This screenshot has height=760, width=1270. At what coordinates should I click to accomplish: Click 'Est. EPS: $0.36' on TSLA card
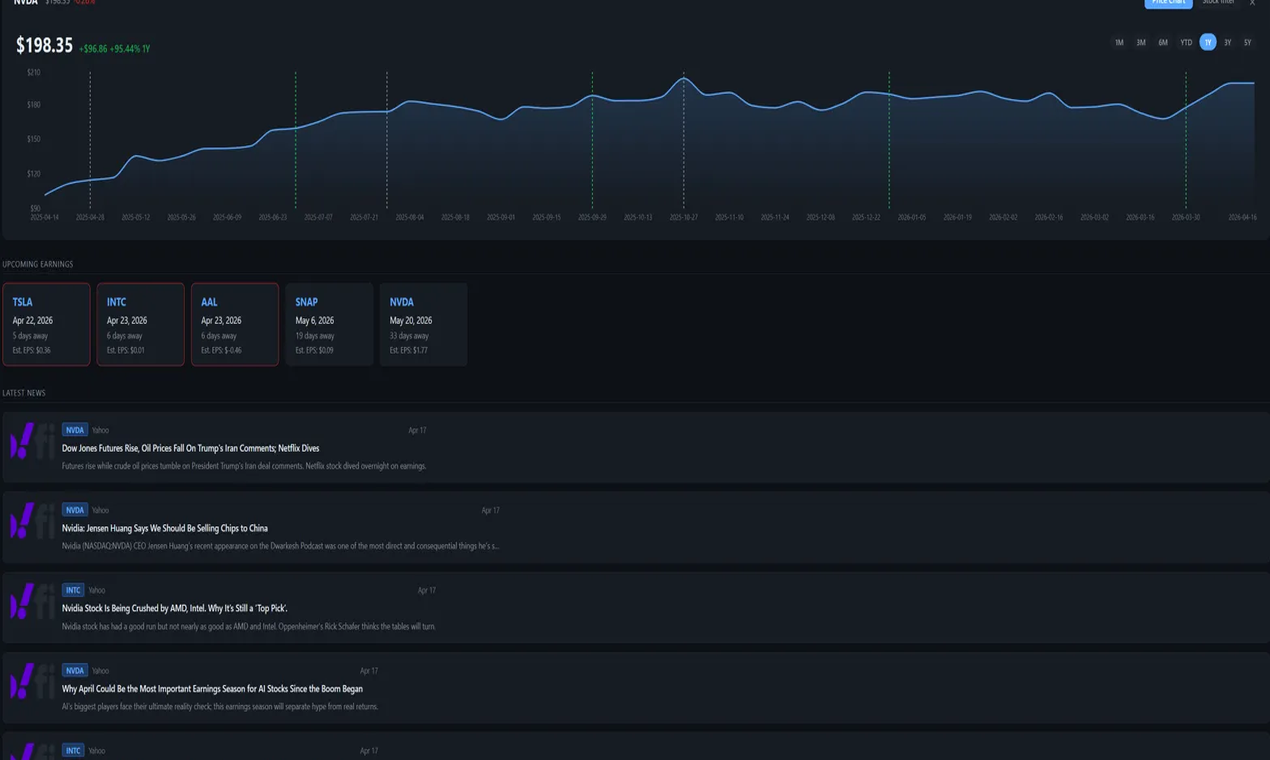pyautogui.click(x=32, y=351)
